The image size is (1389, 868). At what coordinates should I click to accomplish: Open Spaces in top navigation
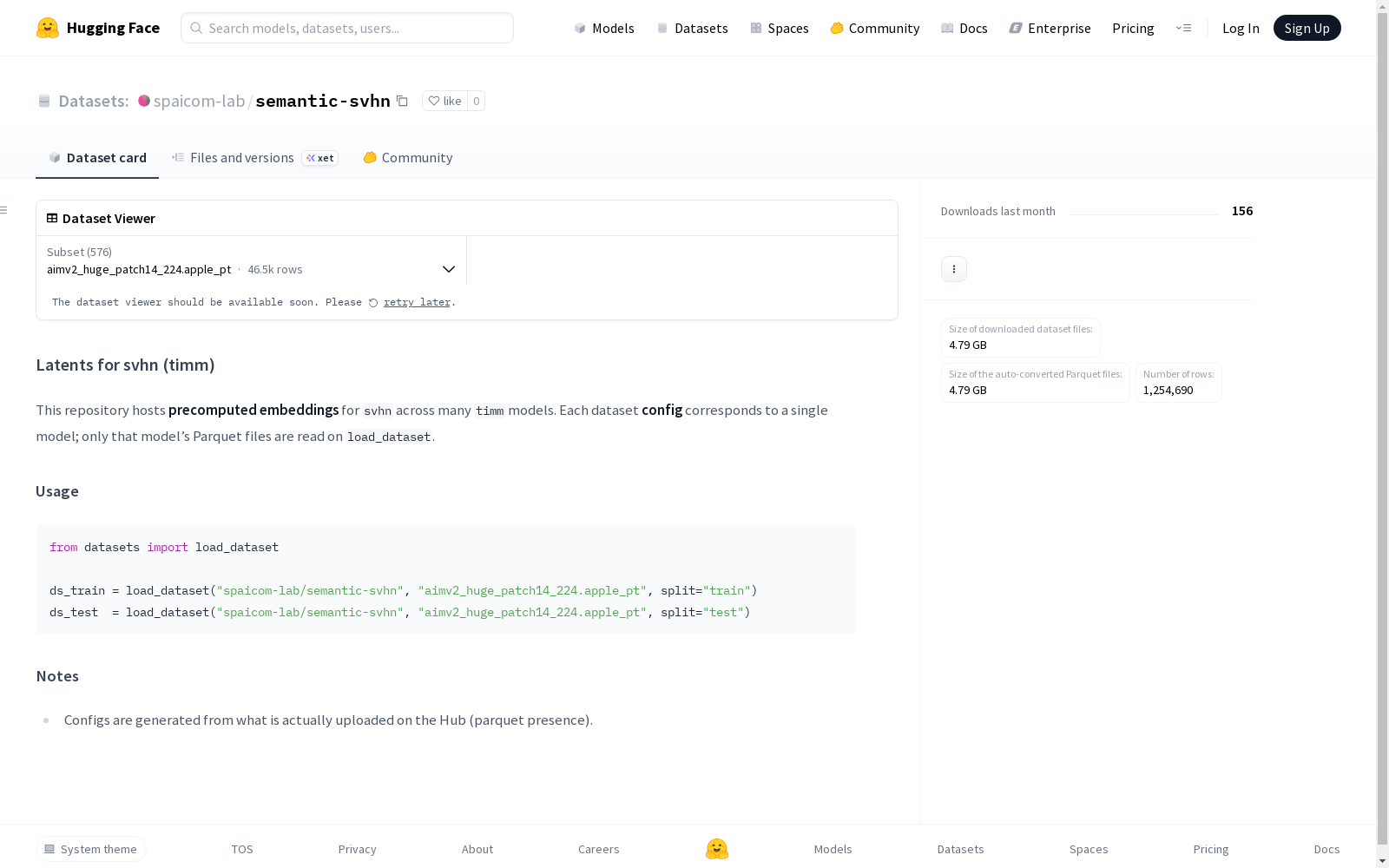(780, 28)
